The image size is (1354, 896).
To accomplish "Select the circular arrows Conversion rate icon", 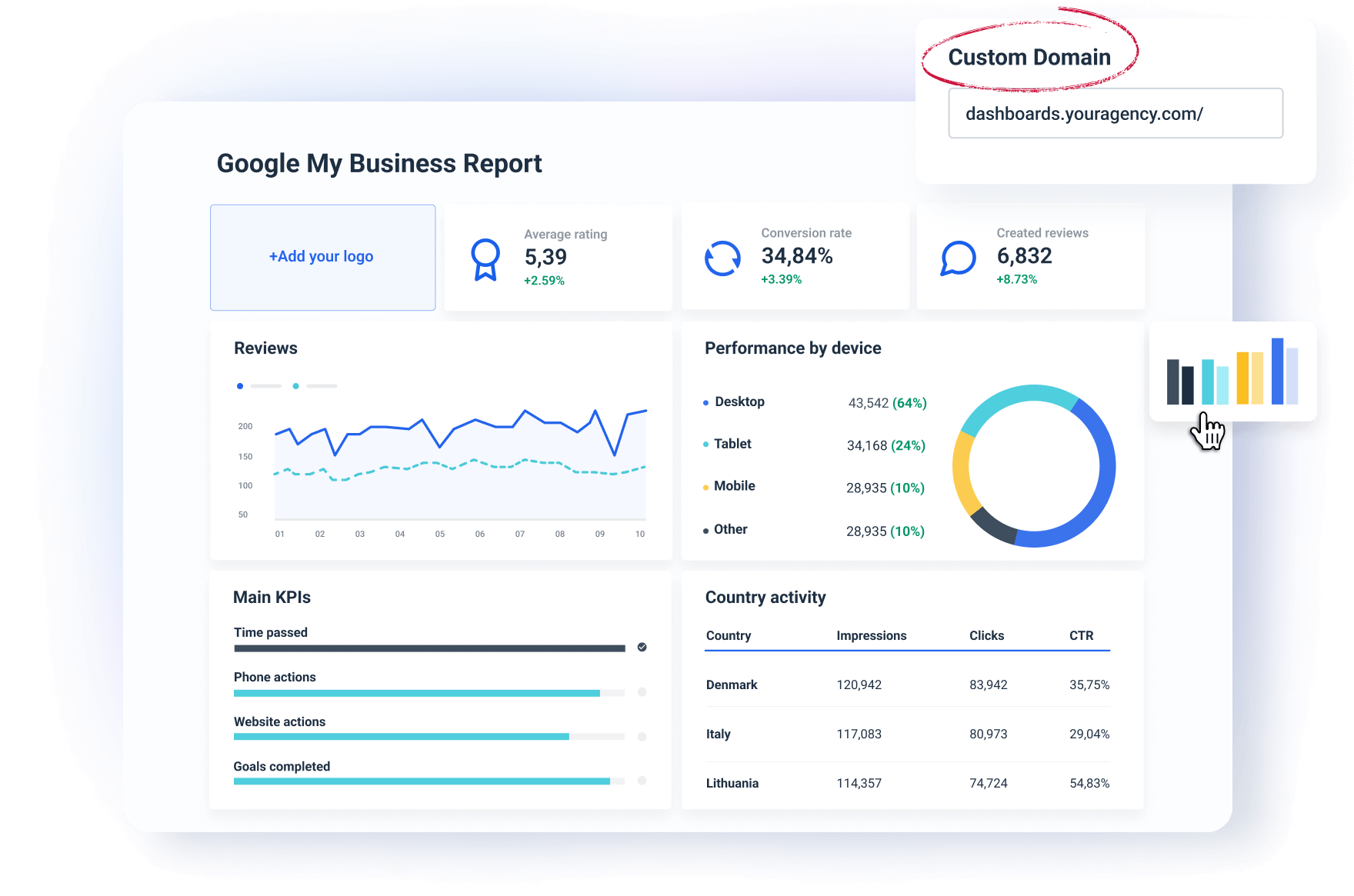I will [722, 258].
